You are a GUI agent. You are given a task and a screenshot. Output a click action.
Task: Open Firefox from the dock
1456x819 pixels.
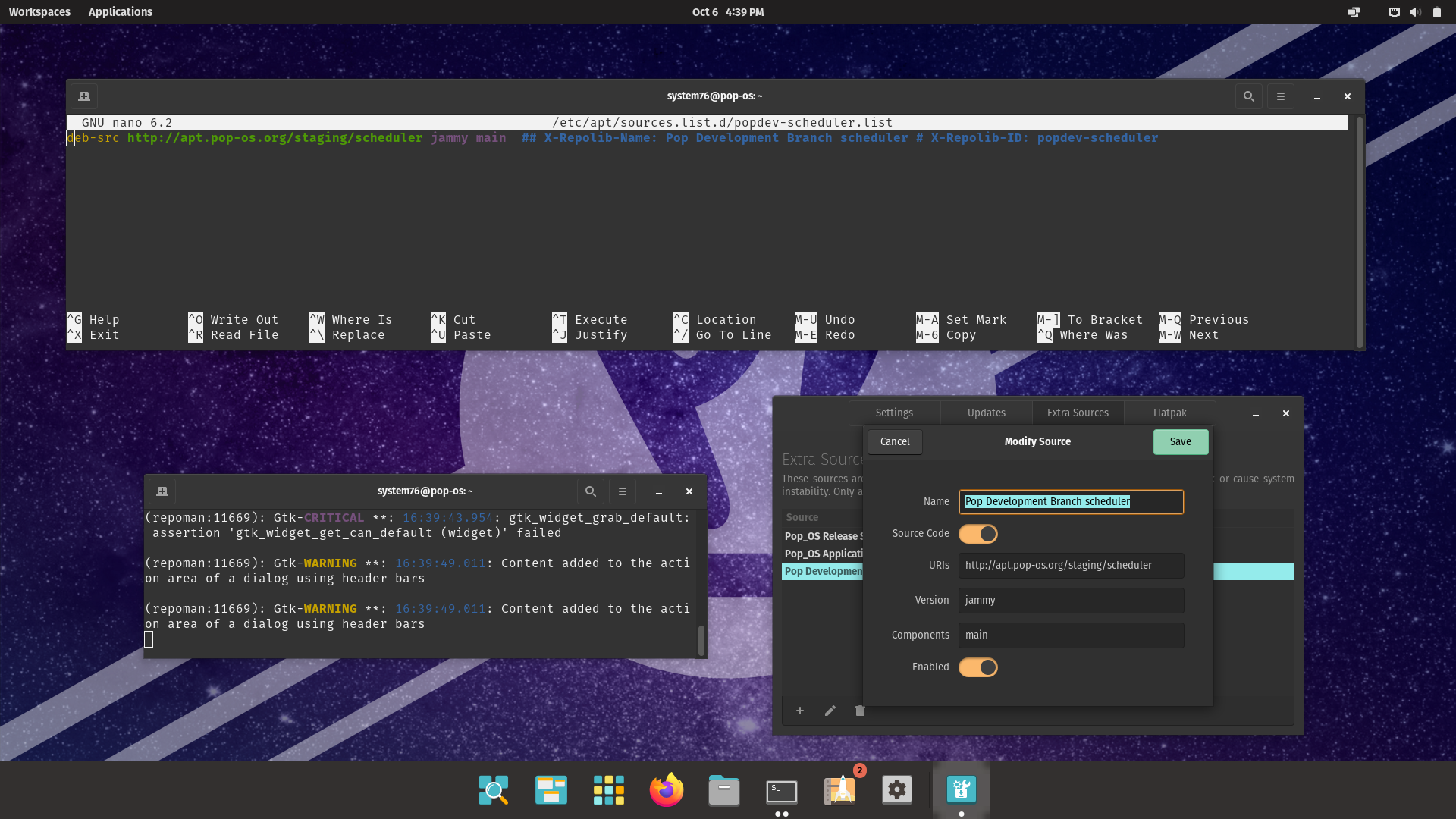pyautogui.click(x=666, y=789)
